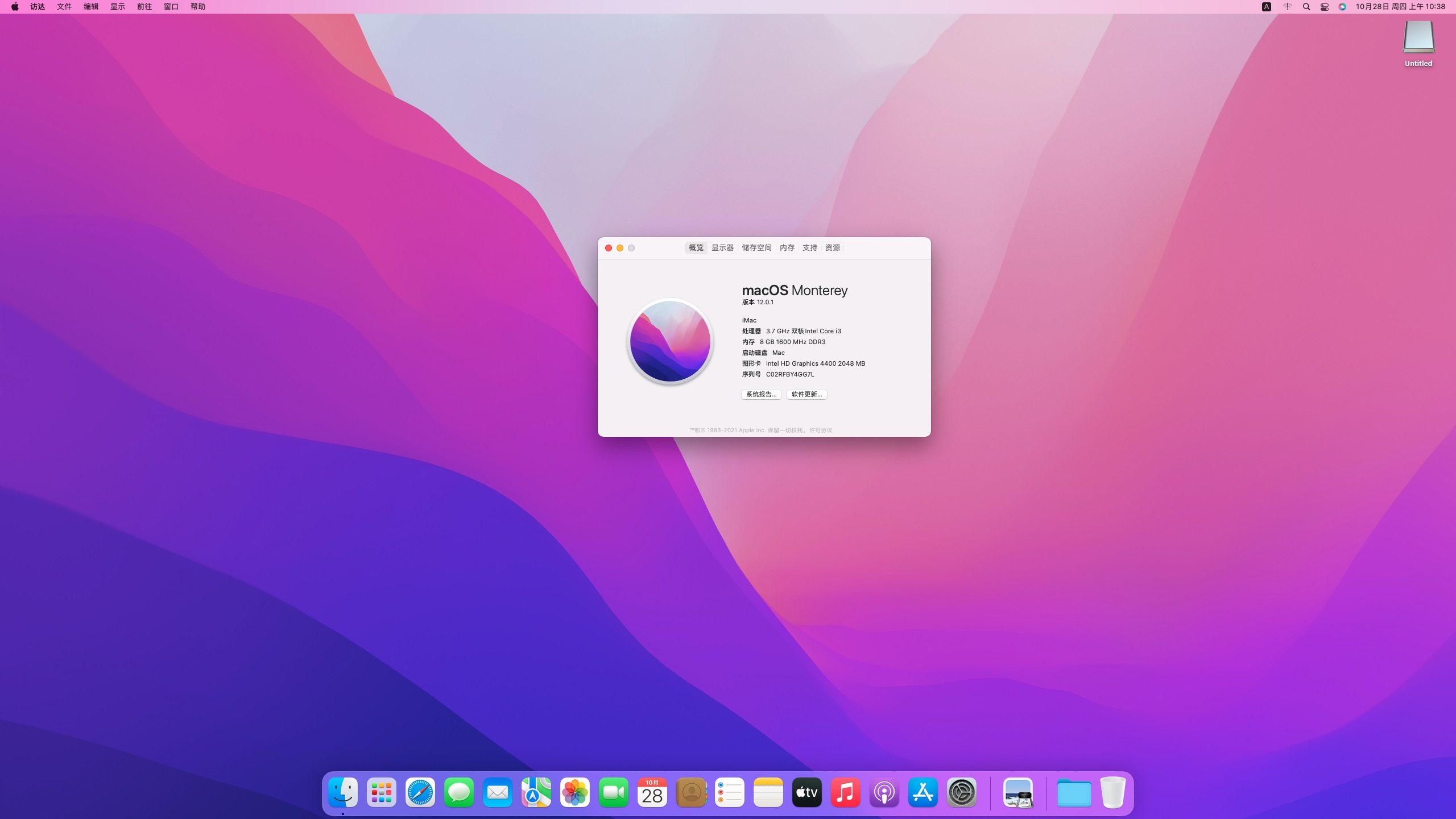The image size is (1456, 819).
Task: Open Control Center in menu bar
Action: [x=1325, y=7]
